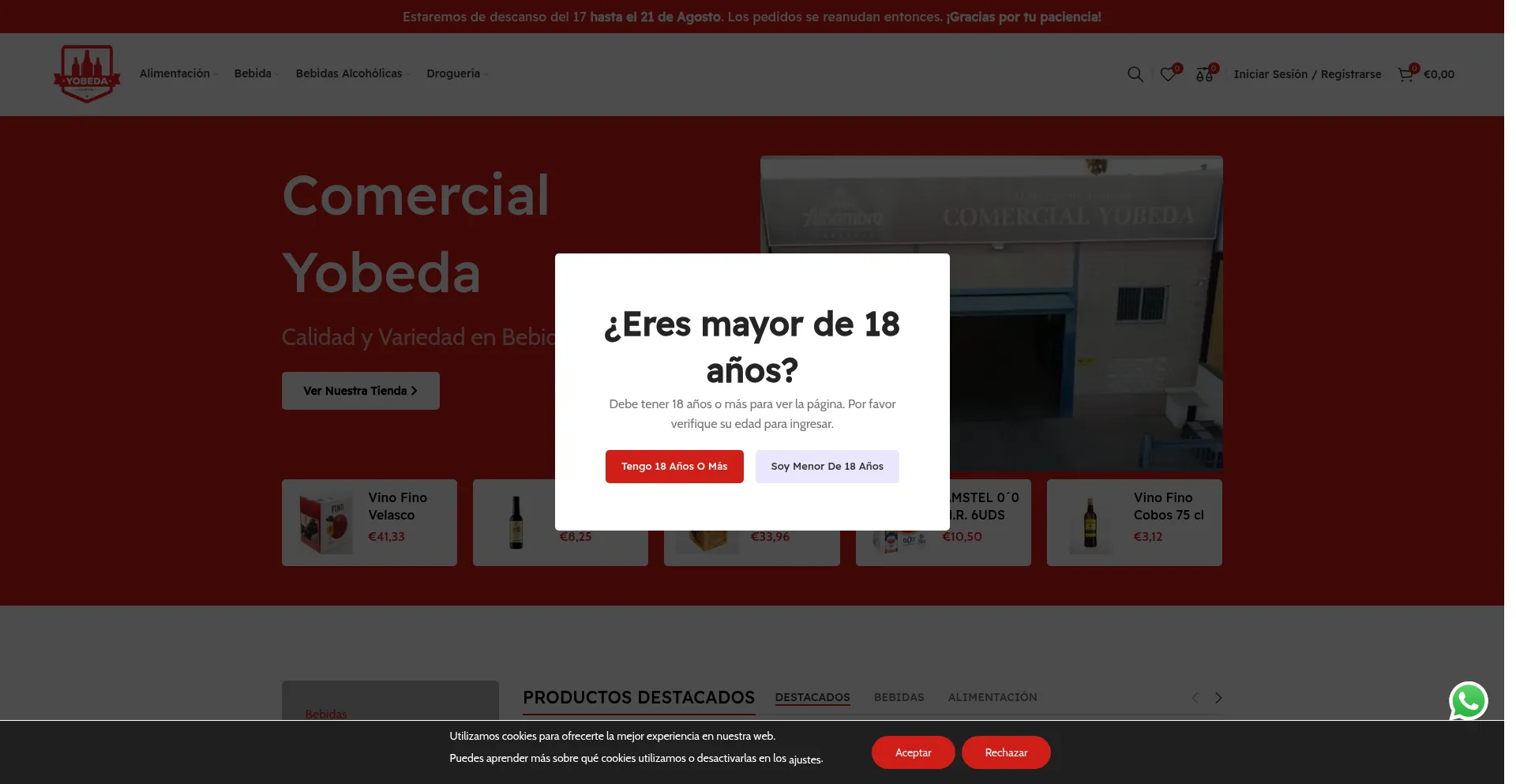Image resolution: width=1516 pixels, height=784 pixels.
Task: Click the Yobeda store logo
Action: coord(87,74)
